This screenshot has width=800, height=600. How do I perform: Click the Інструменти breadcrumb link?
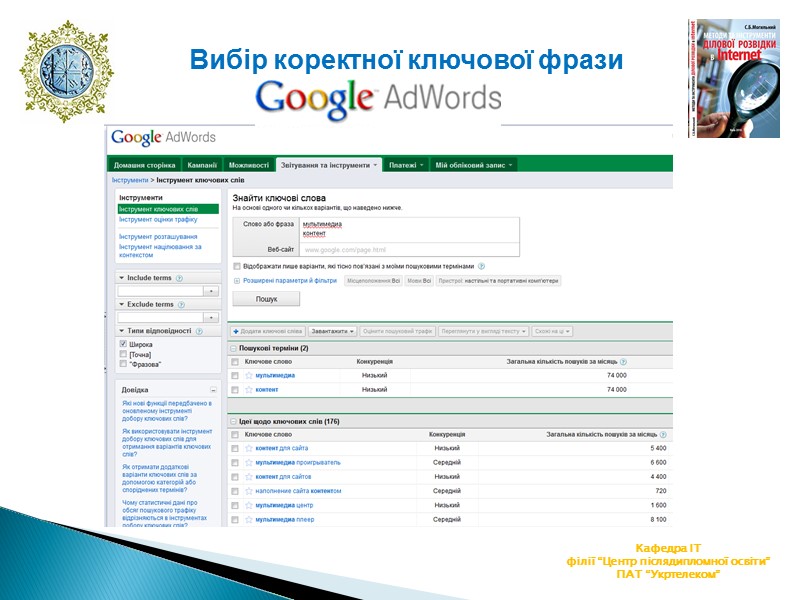130,180
